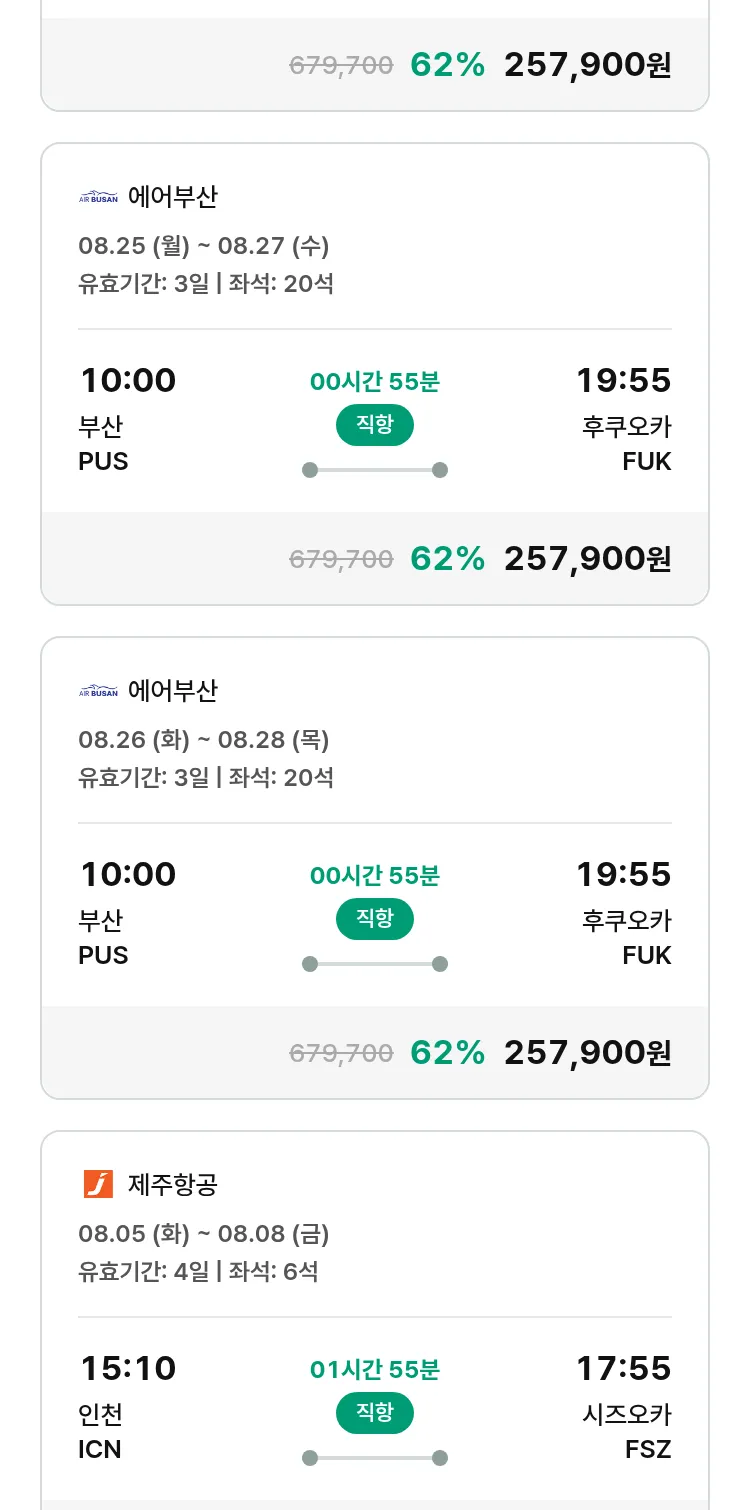Tap the orange Jeju Air logo icon
This screenshot has height=1510, width=750.
(98, 1184)
